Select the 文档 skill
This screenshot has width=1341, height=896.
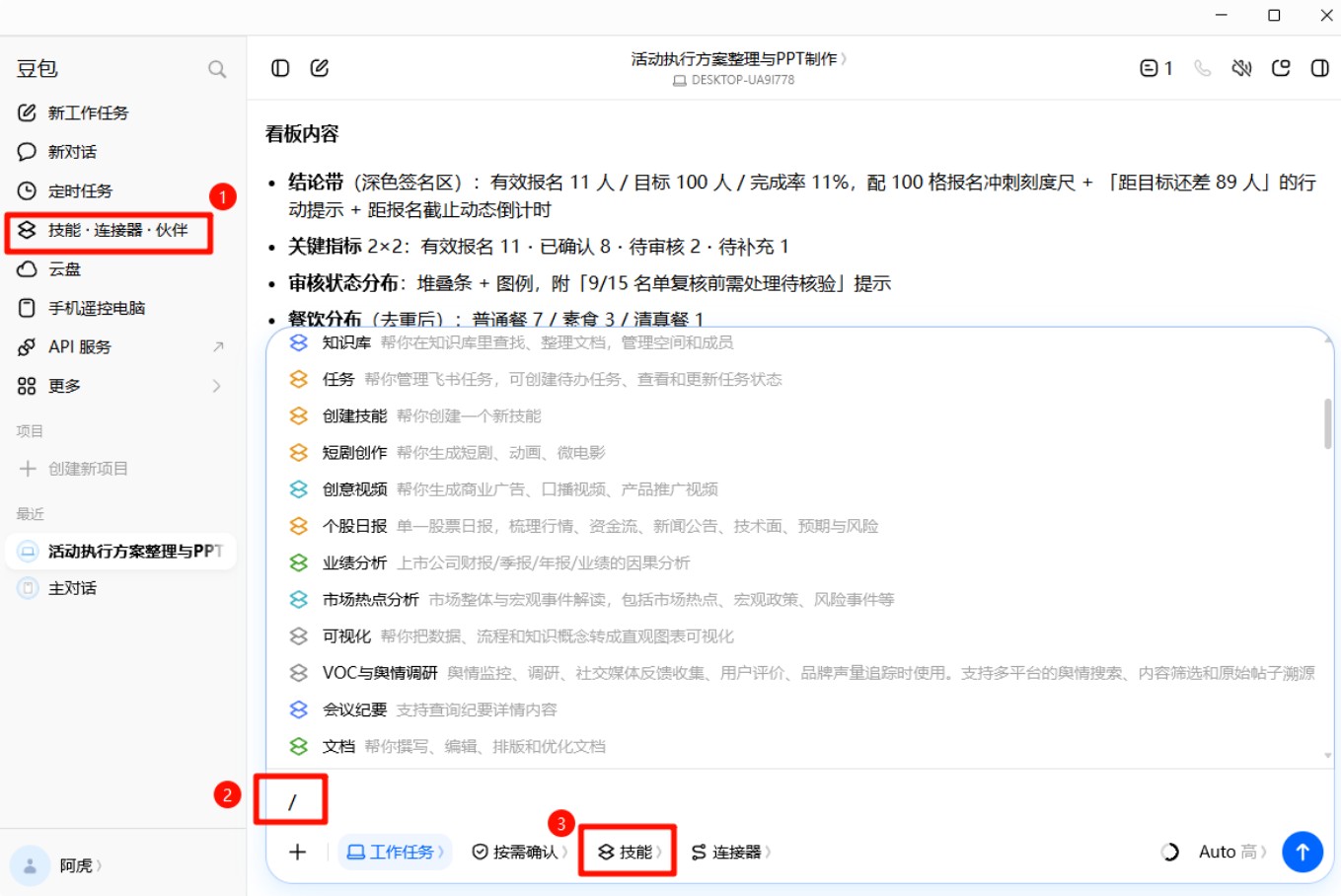click(x=799, y=746)
